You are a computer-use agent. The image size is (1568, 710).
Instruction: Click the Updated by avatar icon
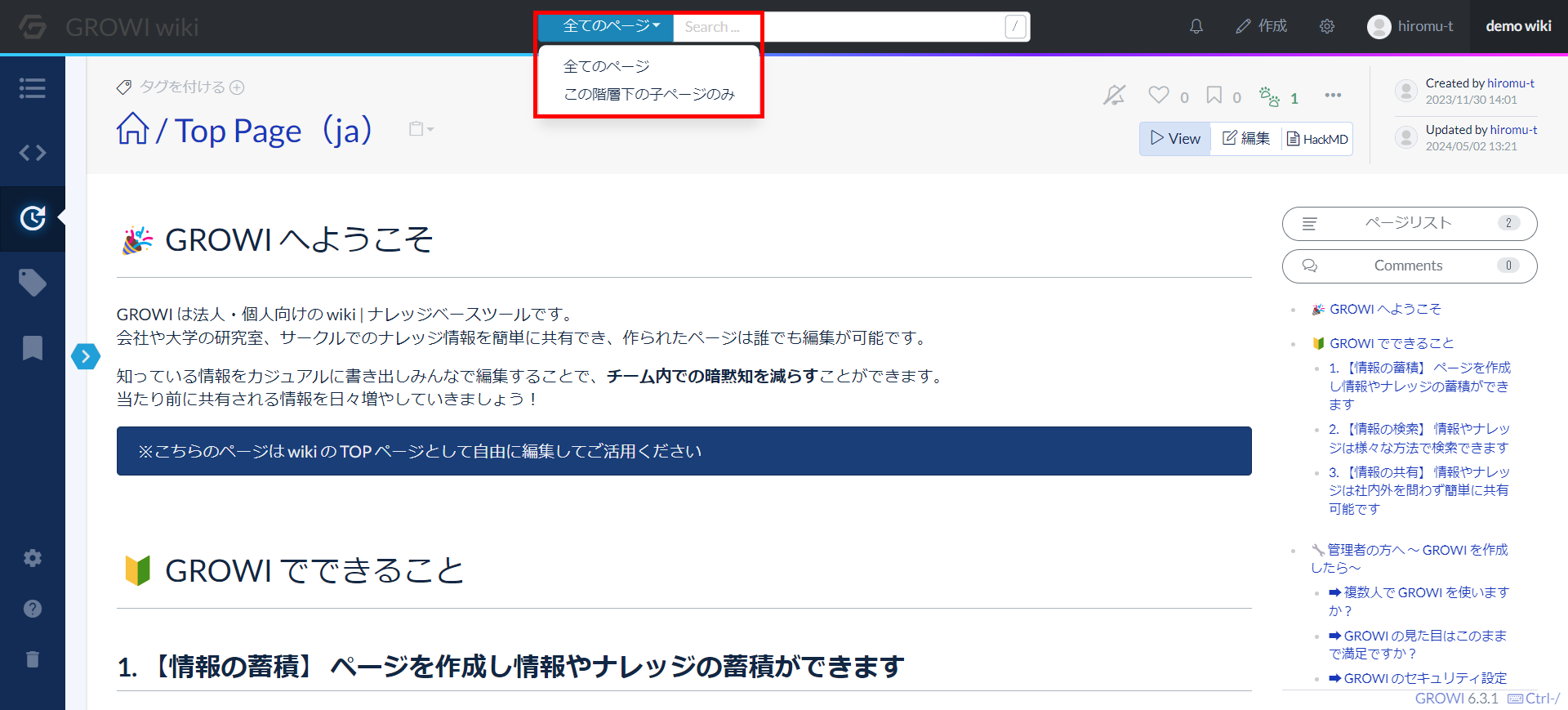pyautogui.click(x=1406, y=137)
